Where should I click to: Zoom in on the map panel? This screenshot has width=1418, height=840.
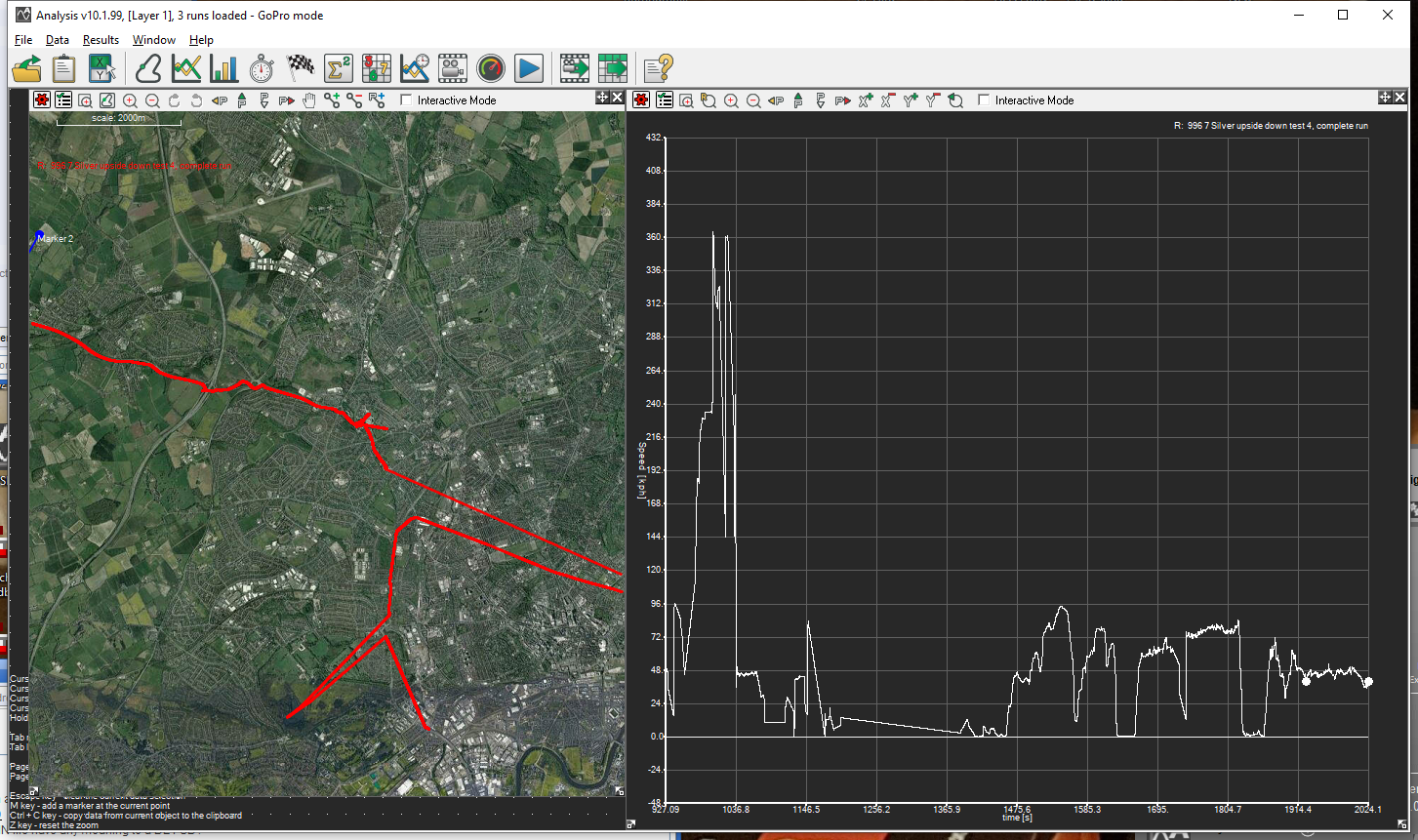point(130,100)
